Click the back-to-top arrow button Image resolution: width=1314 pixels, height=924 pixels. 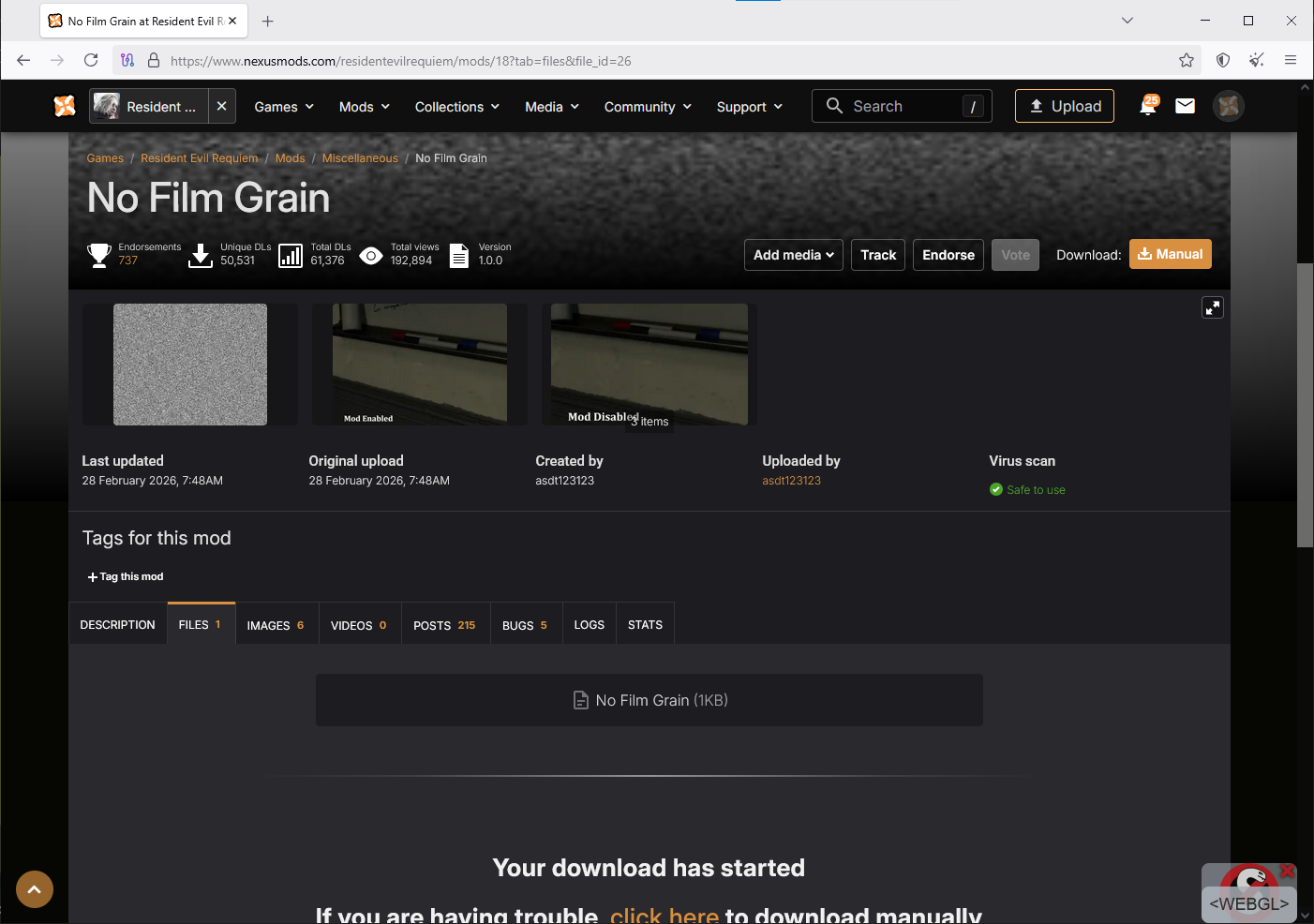[35, 889]
